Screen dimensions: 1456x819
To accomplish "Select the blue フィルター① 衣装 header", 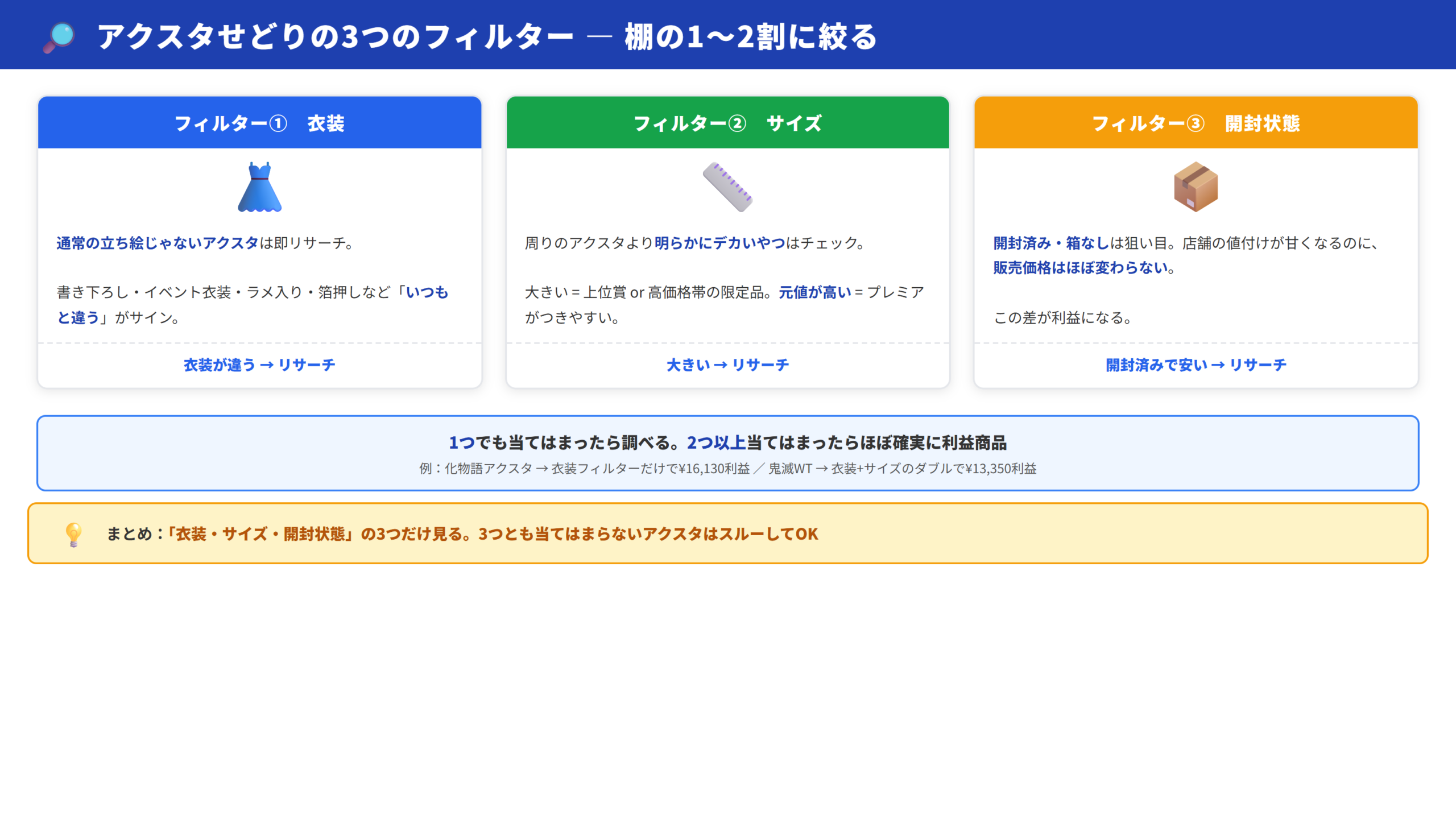I will point(259,123).
